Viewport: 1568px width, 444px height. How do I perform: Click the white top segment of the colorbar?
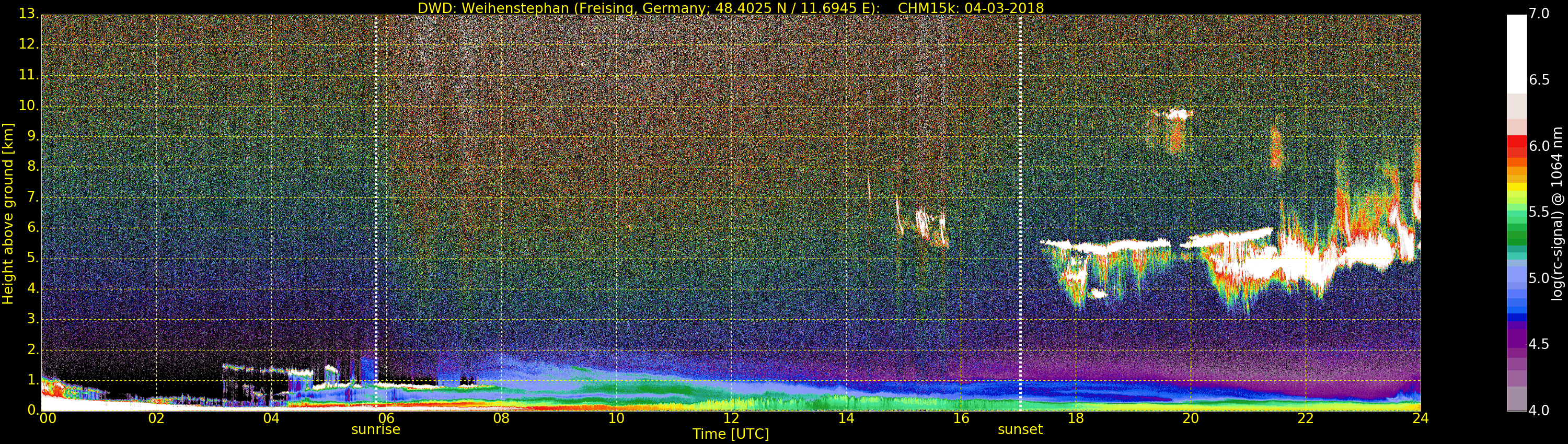tap(1516, 53)
